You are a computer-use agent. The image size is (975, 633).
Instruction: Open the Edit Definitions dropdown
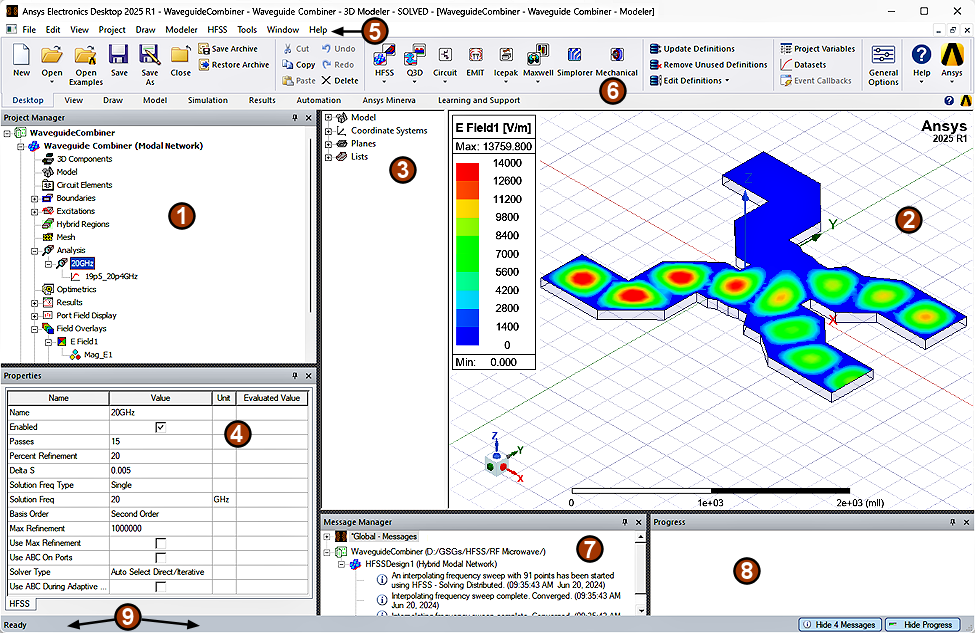(x=690, y=81)
